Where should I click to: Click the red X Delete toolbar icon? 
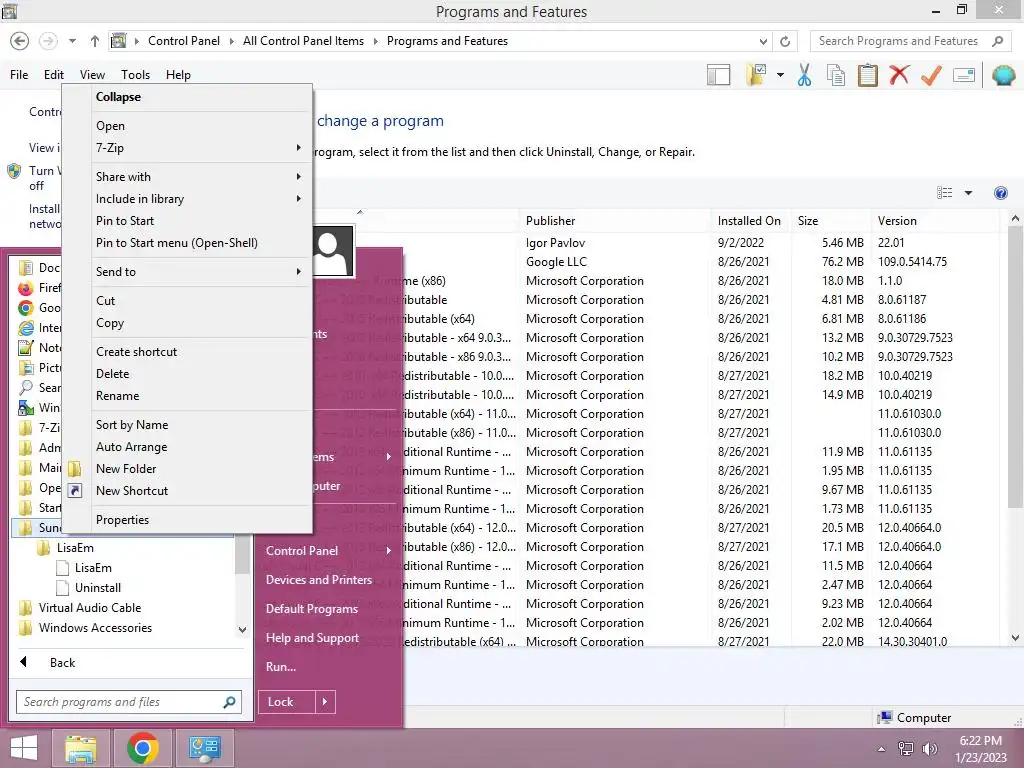(x=899, y=75)
